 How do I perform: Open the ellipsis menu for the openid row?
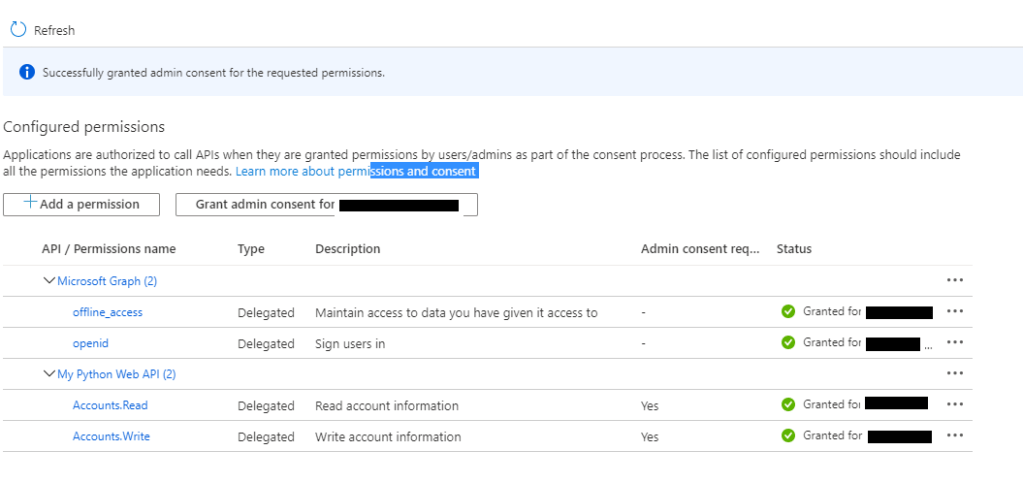click(x=954, y=343)
